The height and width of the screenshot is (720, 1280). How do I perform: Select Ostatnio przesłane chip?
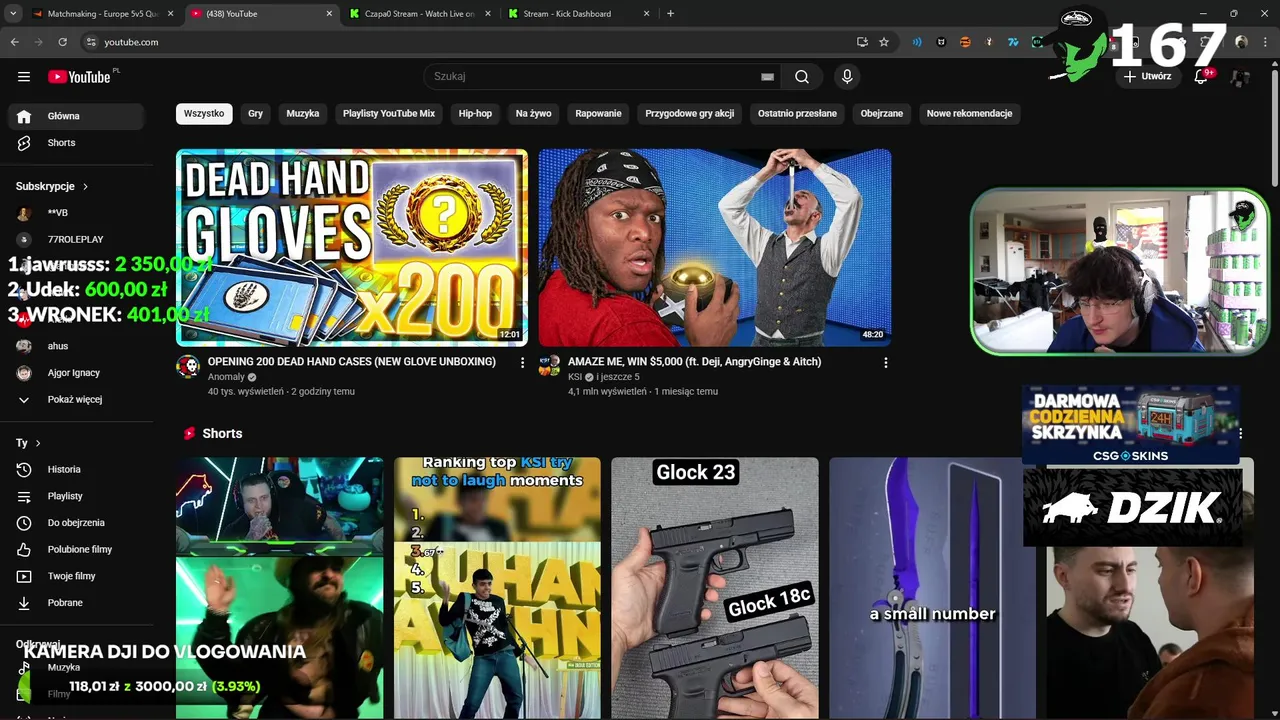pos(797,114)
